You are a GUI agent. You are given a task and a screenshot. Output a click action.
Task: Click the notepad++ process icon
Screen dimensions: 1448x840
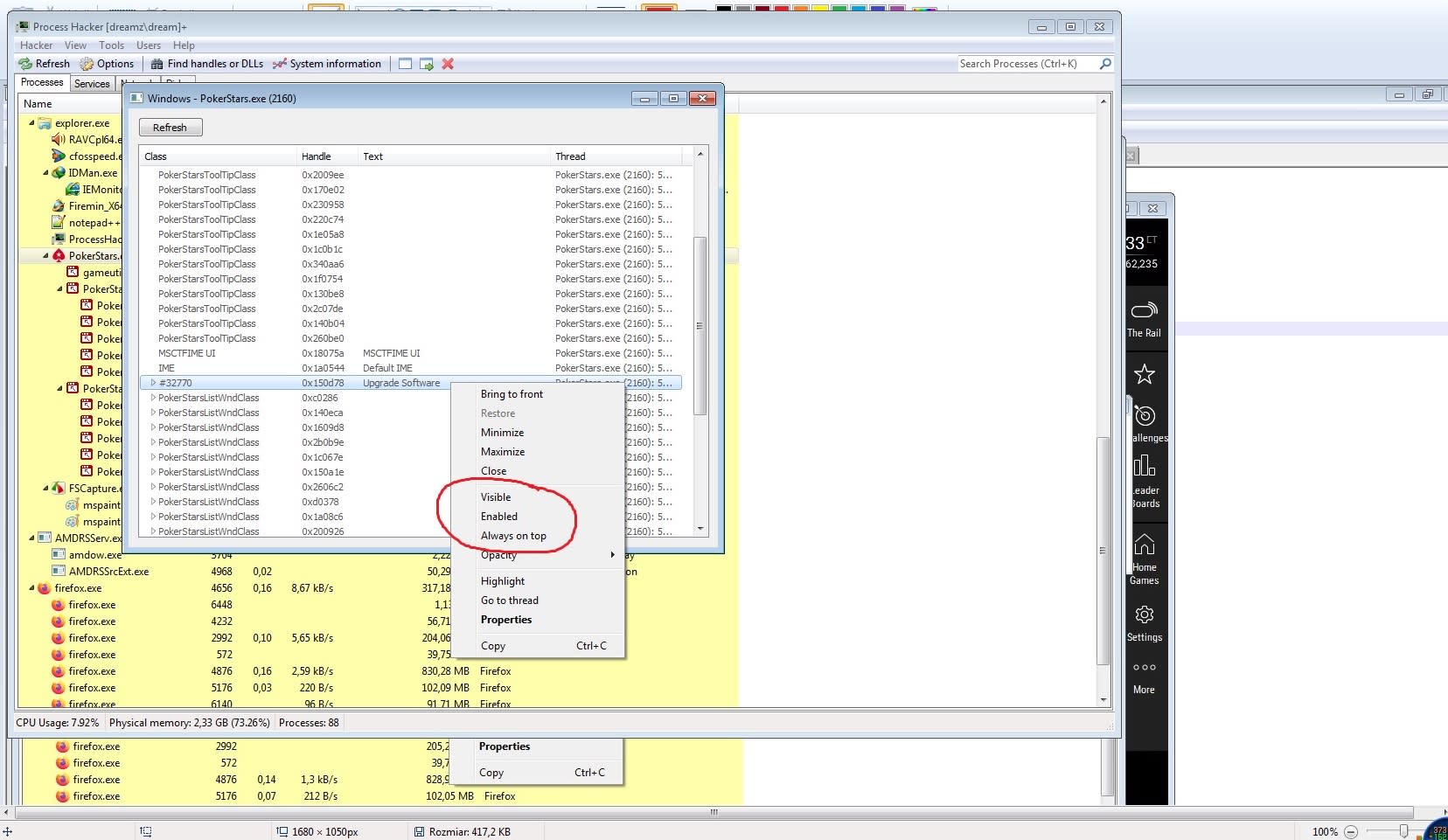[x=59, y=223]
